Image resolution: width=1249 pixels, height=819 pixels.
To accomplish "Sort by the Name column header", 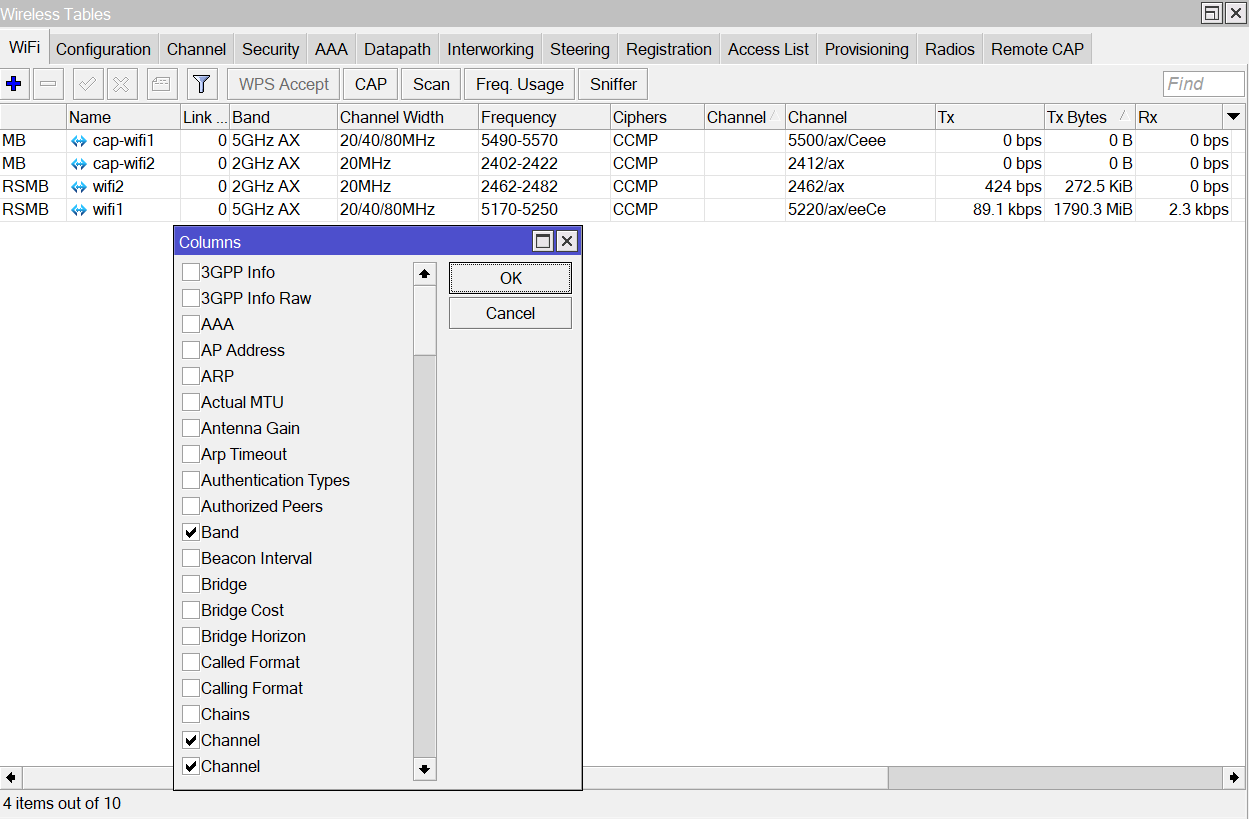I will (x=123, y=117).
